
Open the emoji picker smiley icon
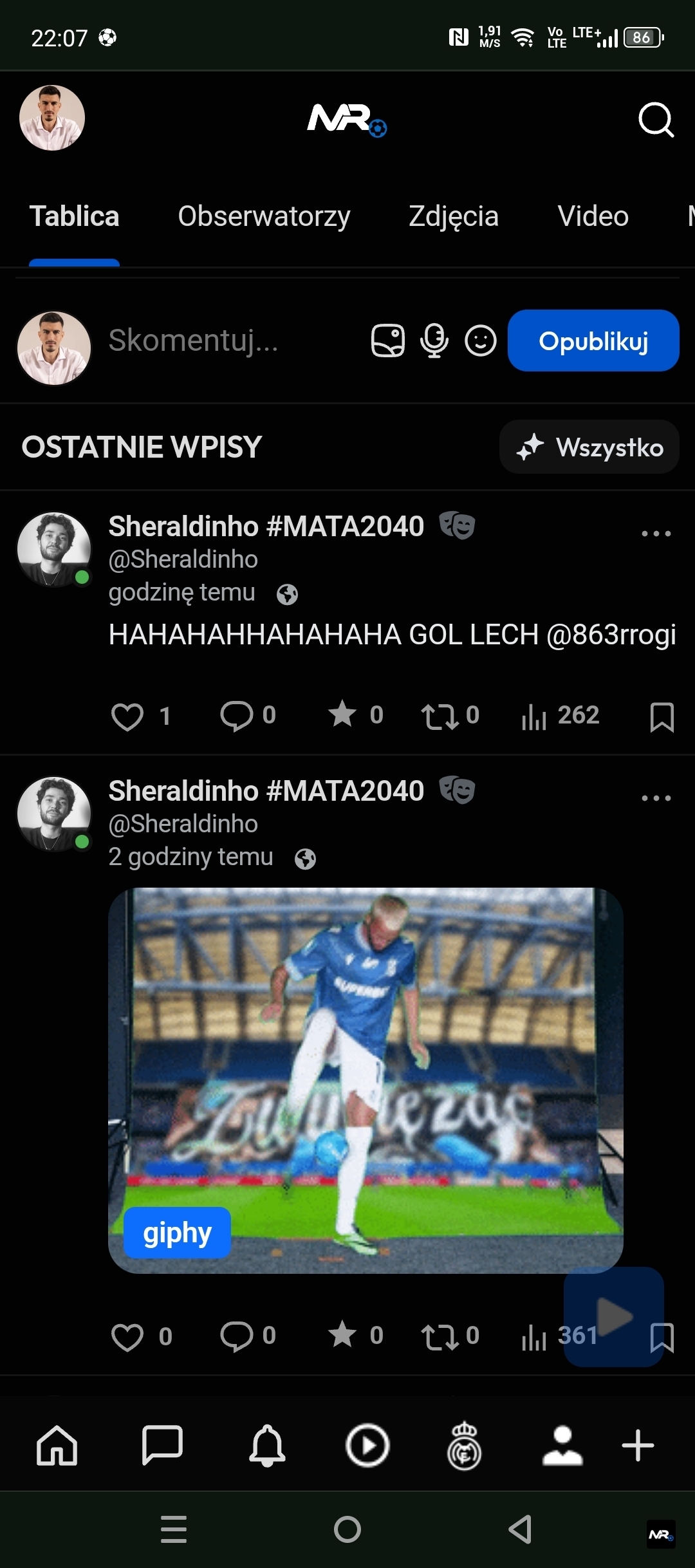[481, 341]
